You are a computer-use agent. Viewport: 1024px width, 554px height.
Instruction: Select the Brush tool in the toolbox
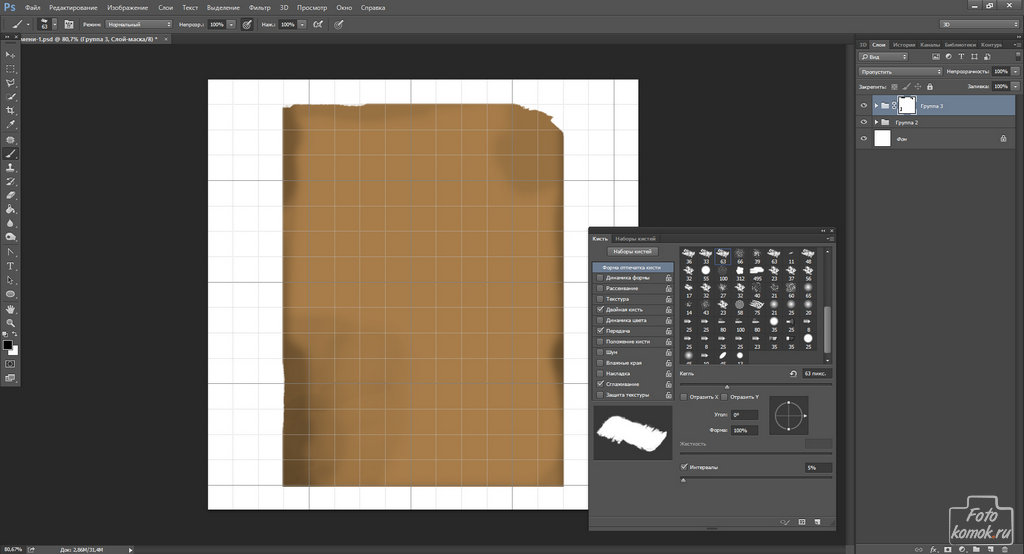tap(10, 154)
